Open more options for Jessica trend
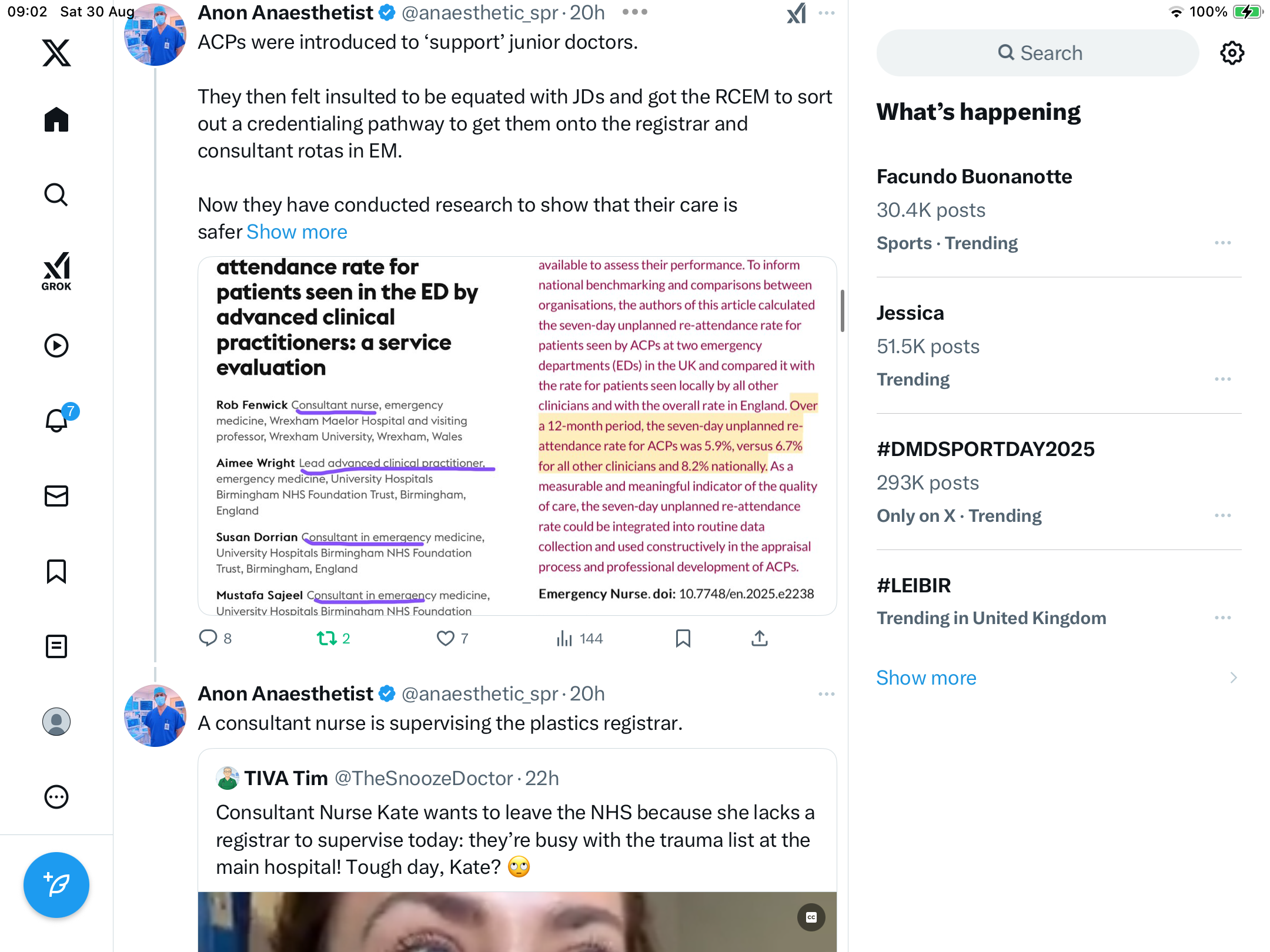 1223,379
